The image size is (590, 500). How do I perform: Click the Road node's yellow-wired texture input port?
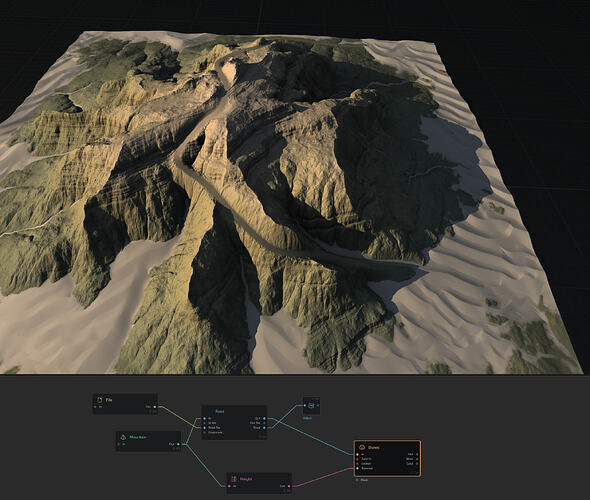point(204,428)
